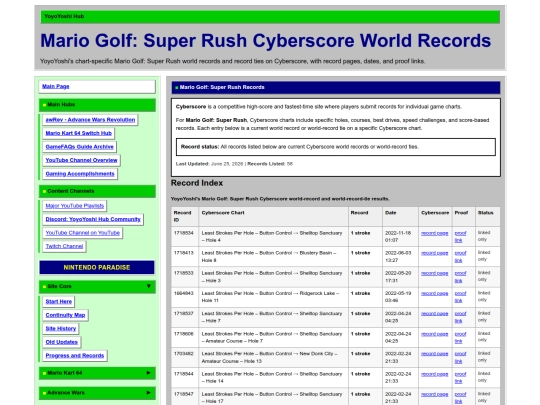Open Progress and Records link
The width and height of the screenshot is (540, 405).
pos(75,355)
